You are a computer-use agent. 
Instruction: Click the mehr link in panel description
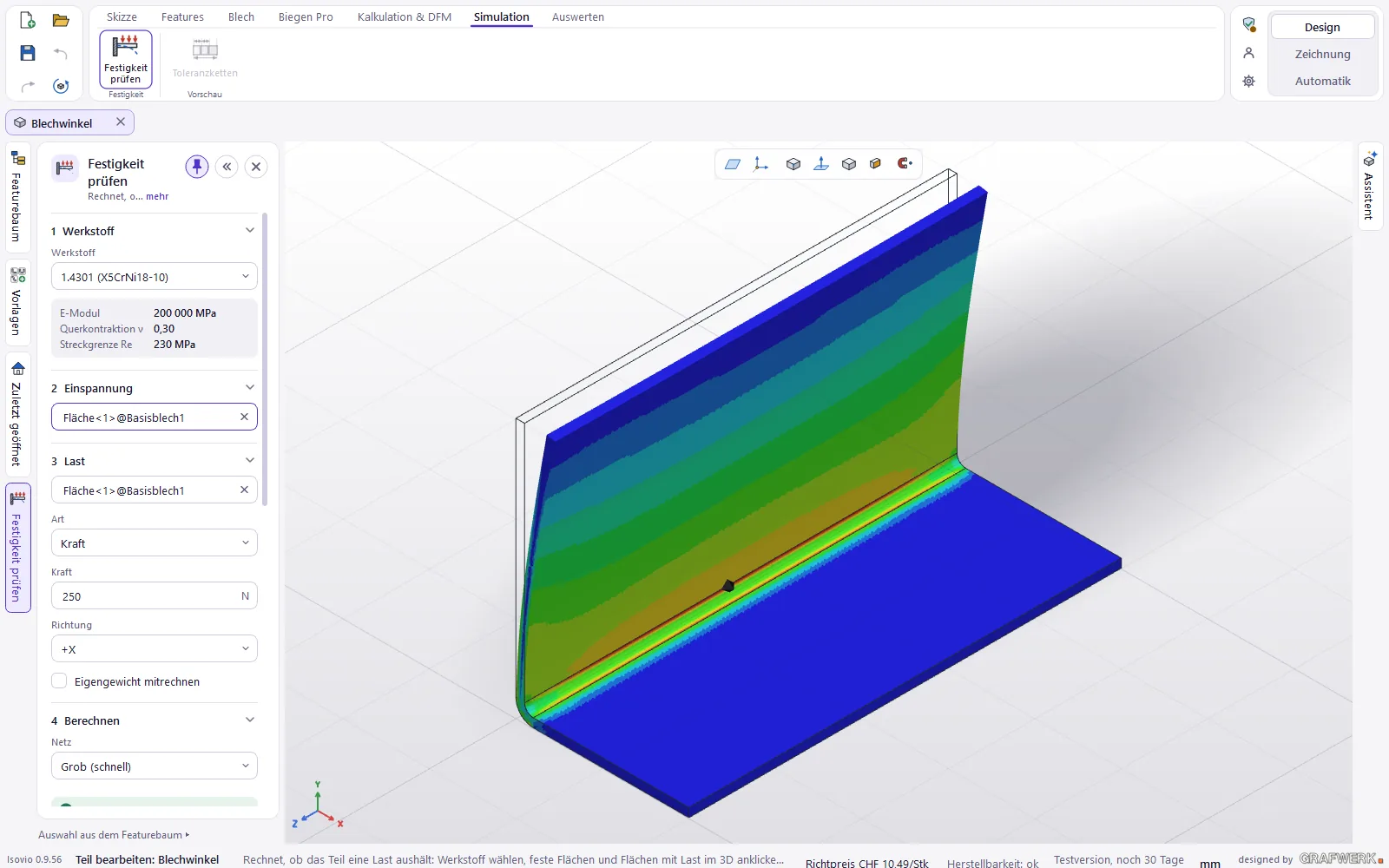[x=157, y=197]
